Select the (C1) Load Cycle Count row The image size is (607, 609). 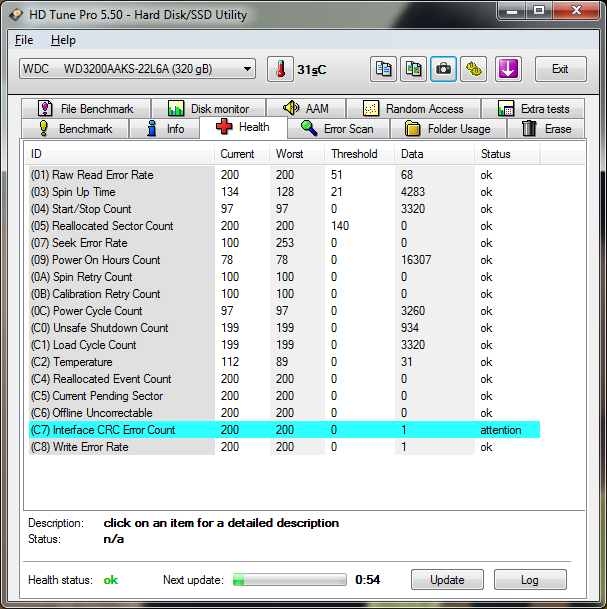(284, 345)
